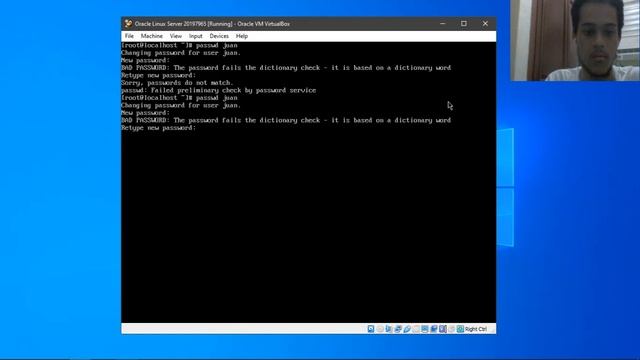640x360 pixels.
Task: Click inside the VM terminal screen
Action: point(309,182)
